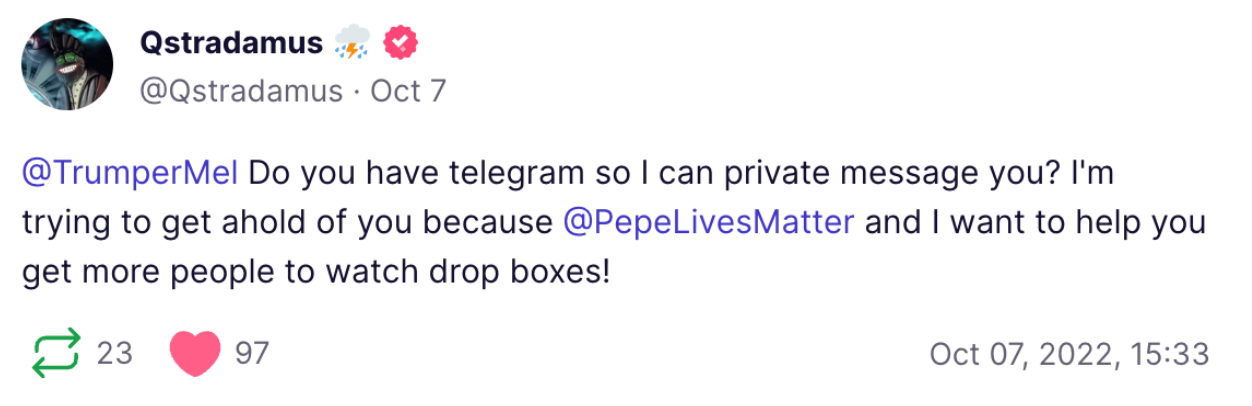Open the @TrumperMel mention link

click(130, 174)
